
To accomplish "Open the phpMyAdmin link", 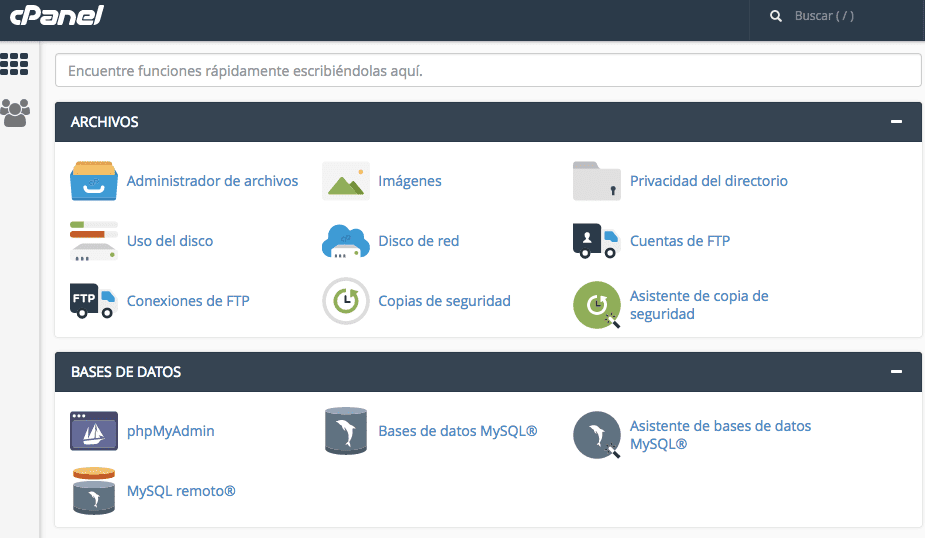I will (x=170, y=431).
